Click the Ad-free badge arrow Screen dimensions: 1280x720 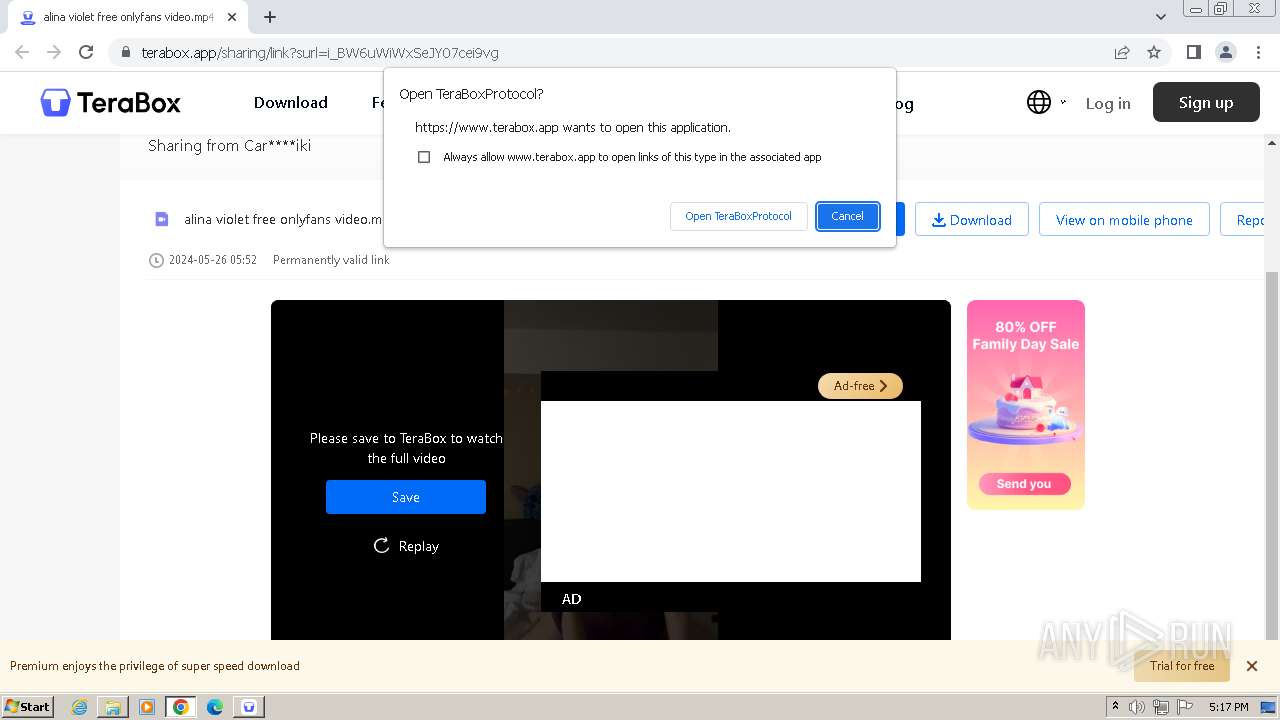click(883, 386)
